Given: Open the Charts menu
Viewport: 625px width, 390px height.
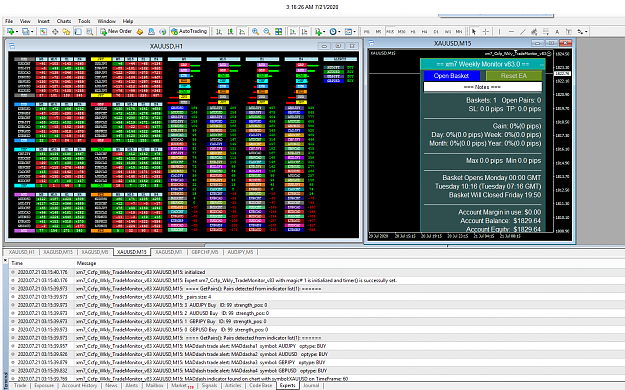Looking at the screenshot, I should click(64, 21).
